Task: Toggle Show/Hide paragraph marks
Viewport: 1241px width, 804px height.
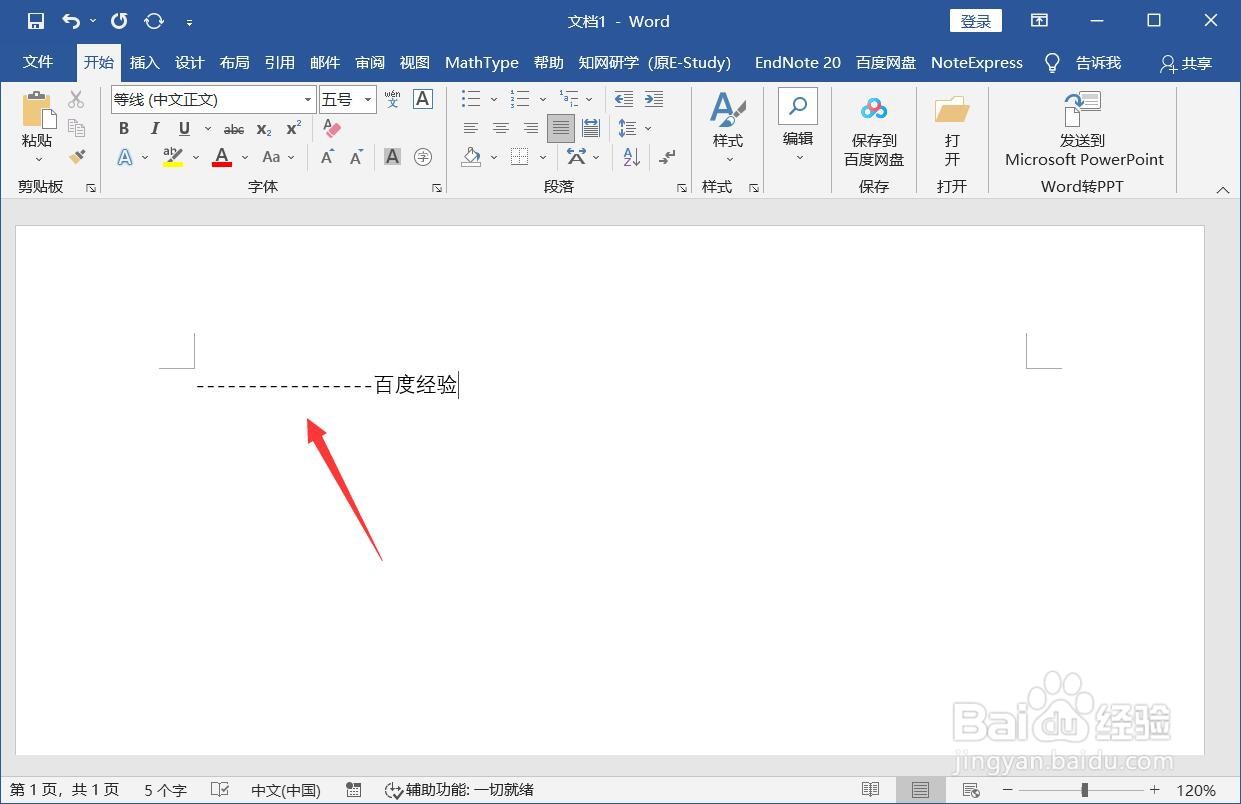Action: 667,157
